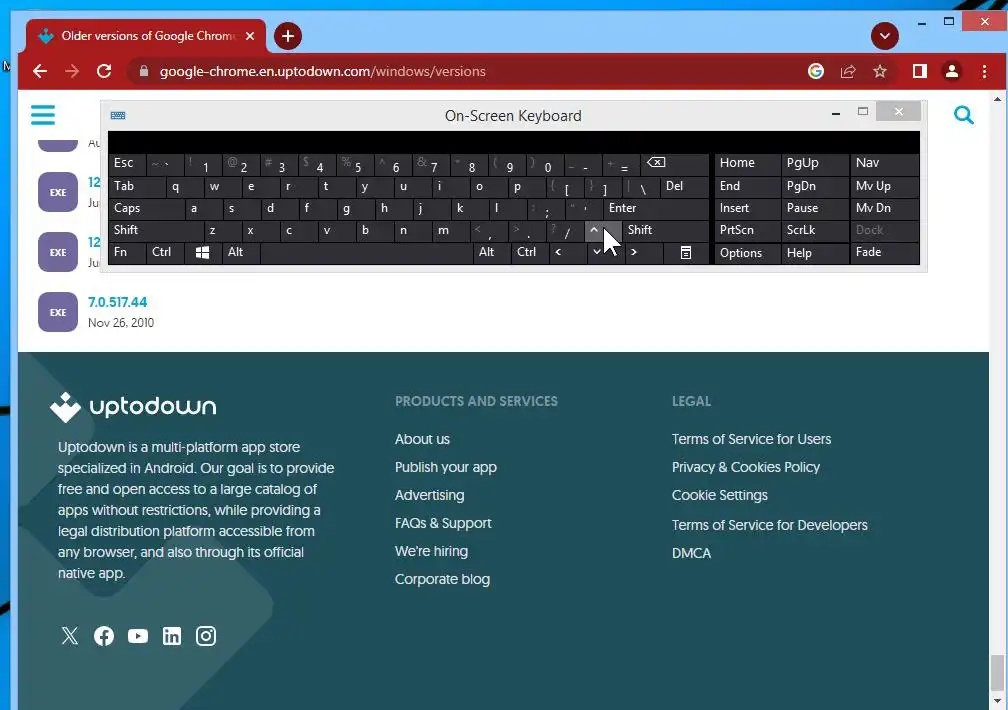Open the Chrome profile avatar
This screenshot has width=1008, height=710.
(x=952, y=71)
